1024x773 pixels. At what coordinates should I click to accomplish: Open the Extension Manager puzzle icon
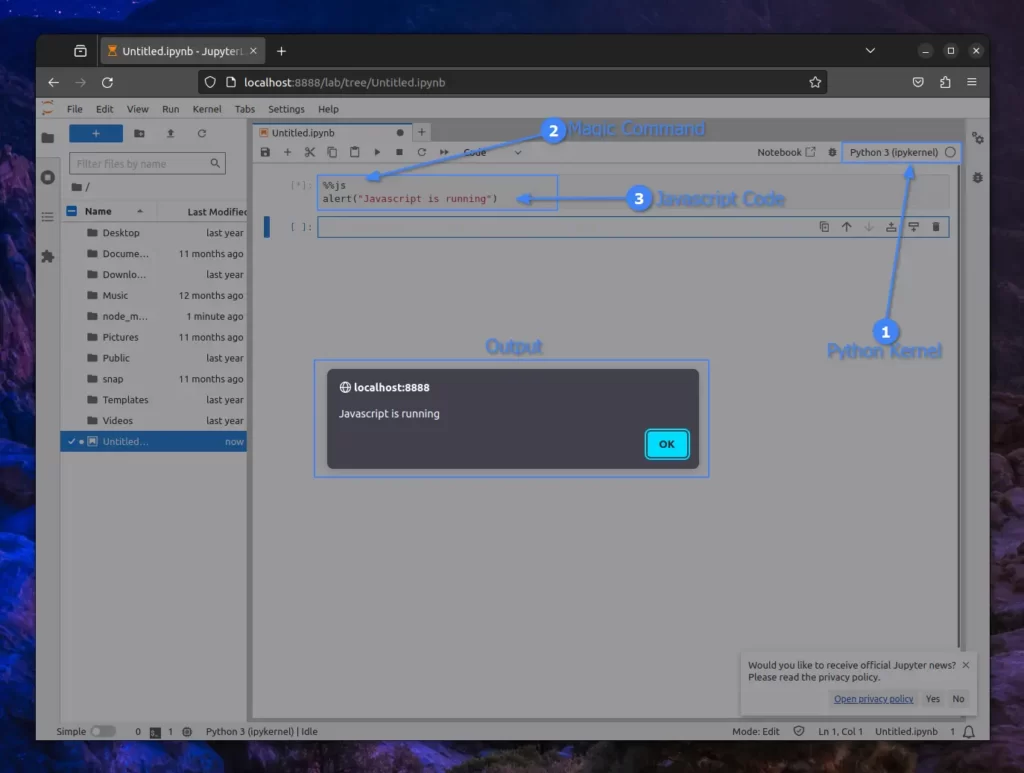(x=48, y=257)
